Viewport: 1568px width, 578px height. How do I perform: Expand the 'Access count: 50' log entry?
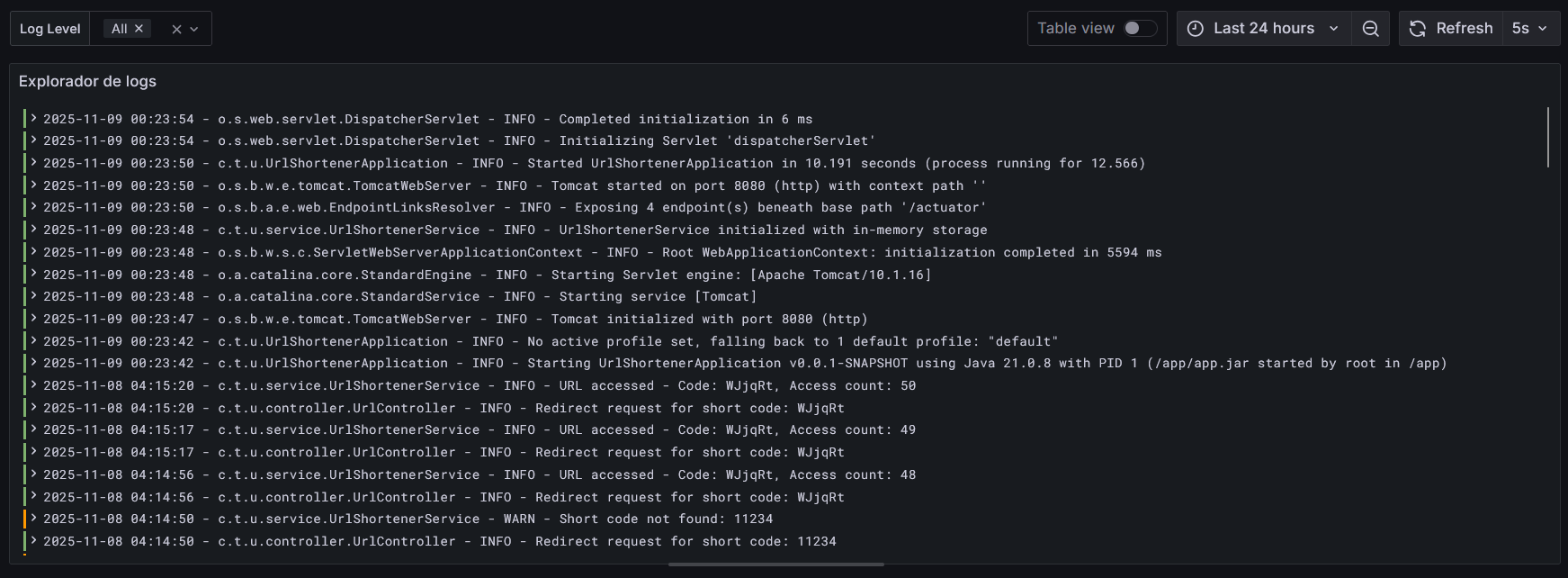coord(34,385)
